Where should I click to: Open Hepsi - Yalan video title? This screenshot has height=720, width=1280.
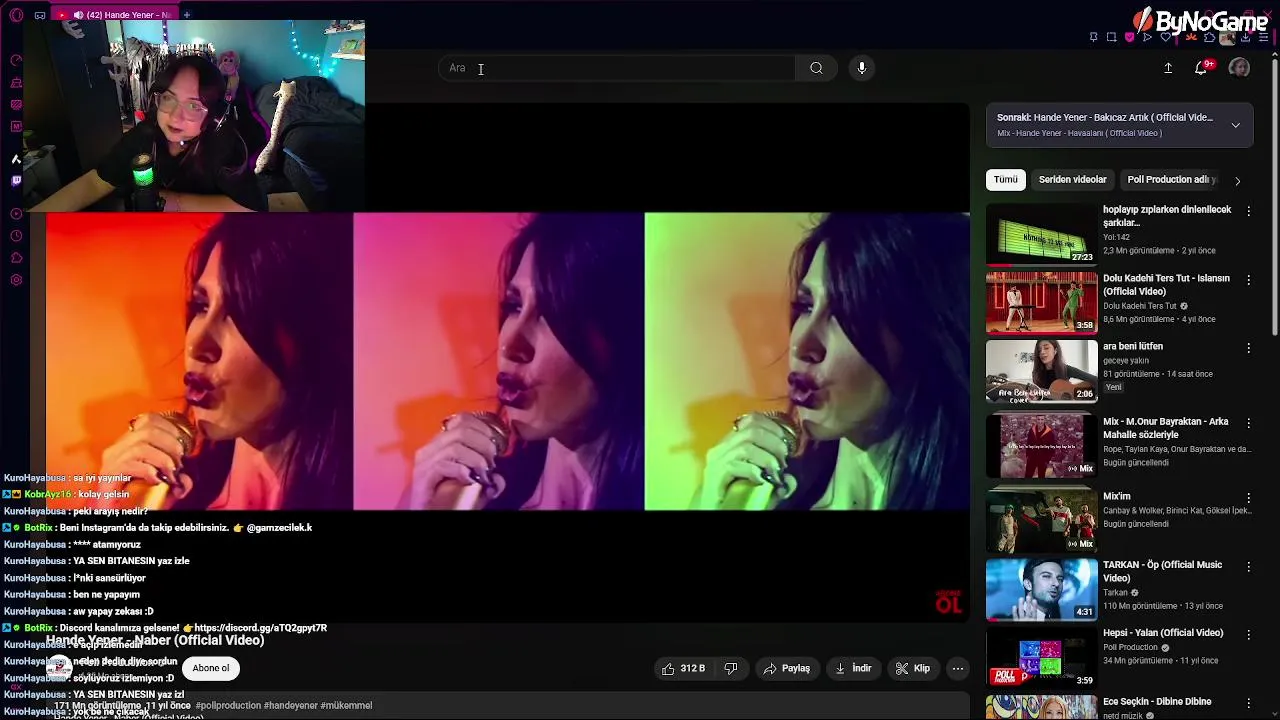1163,633
